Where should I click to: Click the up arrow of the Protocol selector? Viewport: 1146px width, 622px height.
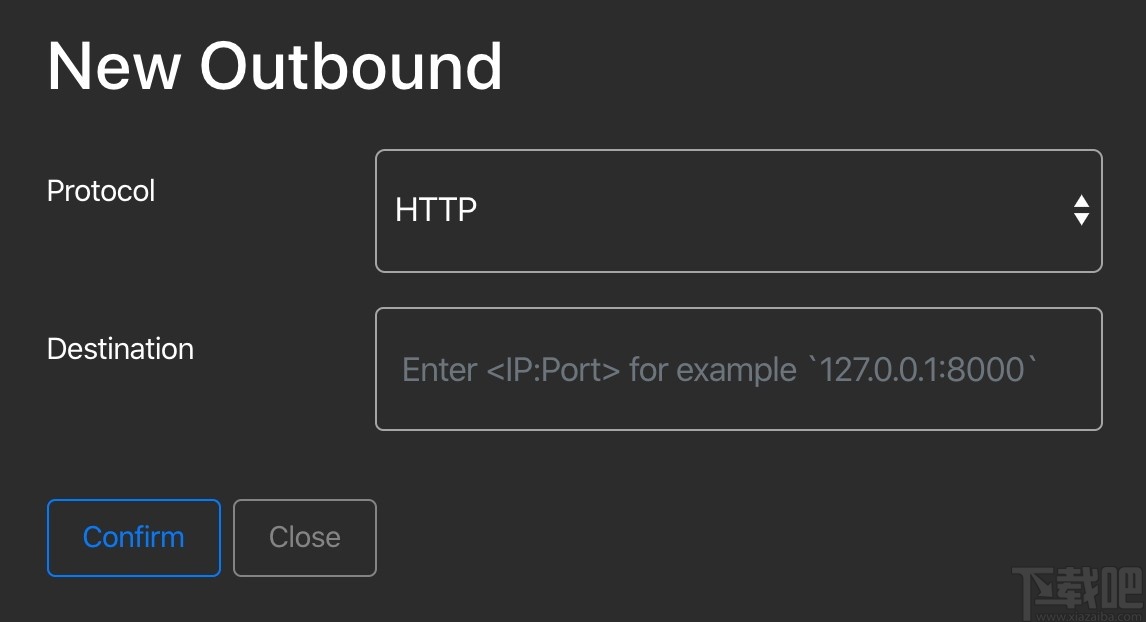(1081, 202)
